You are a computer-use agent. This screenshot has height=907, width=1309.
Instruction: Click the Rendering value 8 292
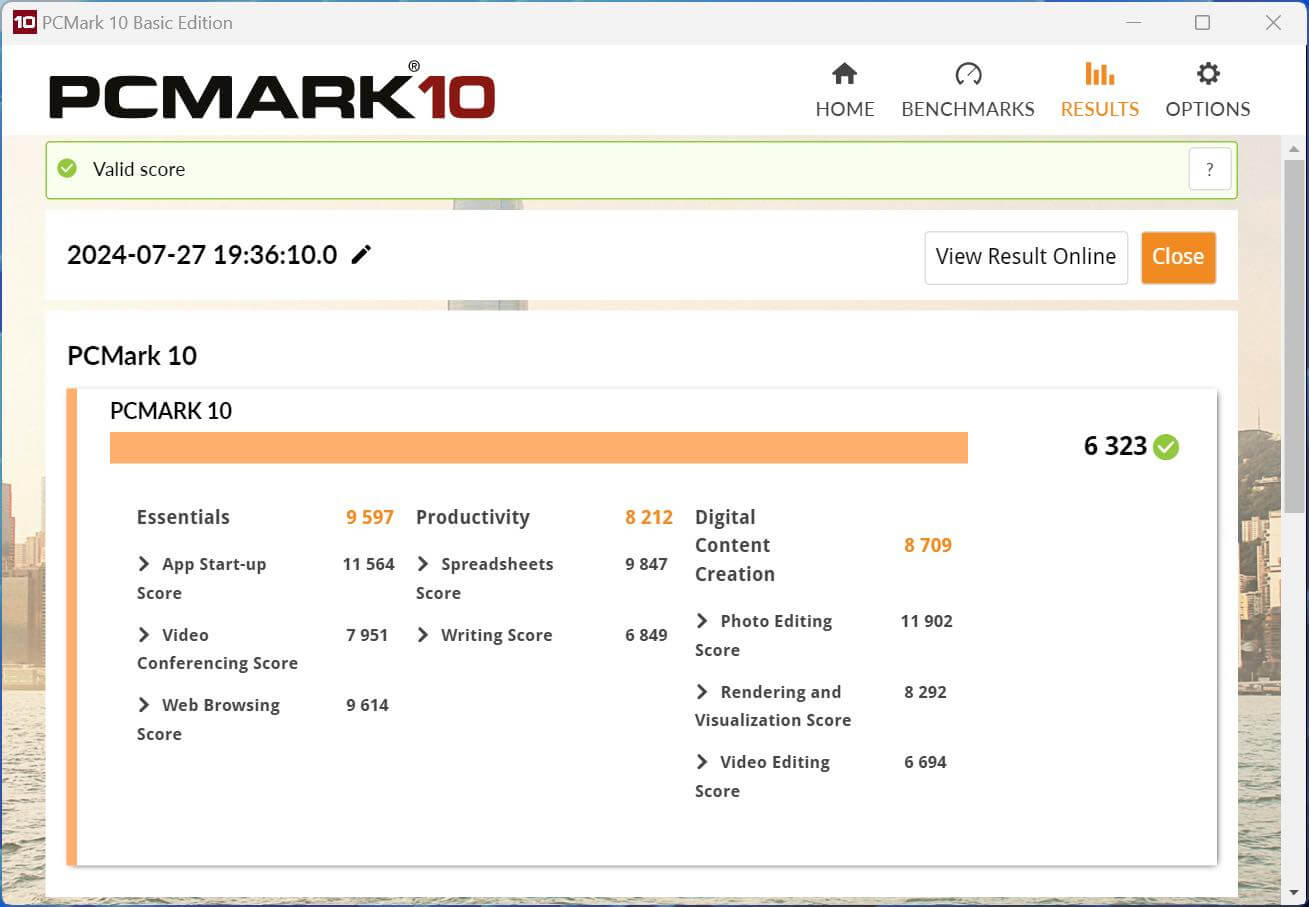[x=925, y=692]
